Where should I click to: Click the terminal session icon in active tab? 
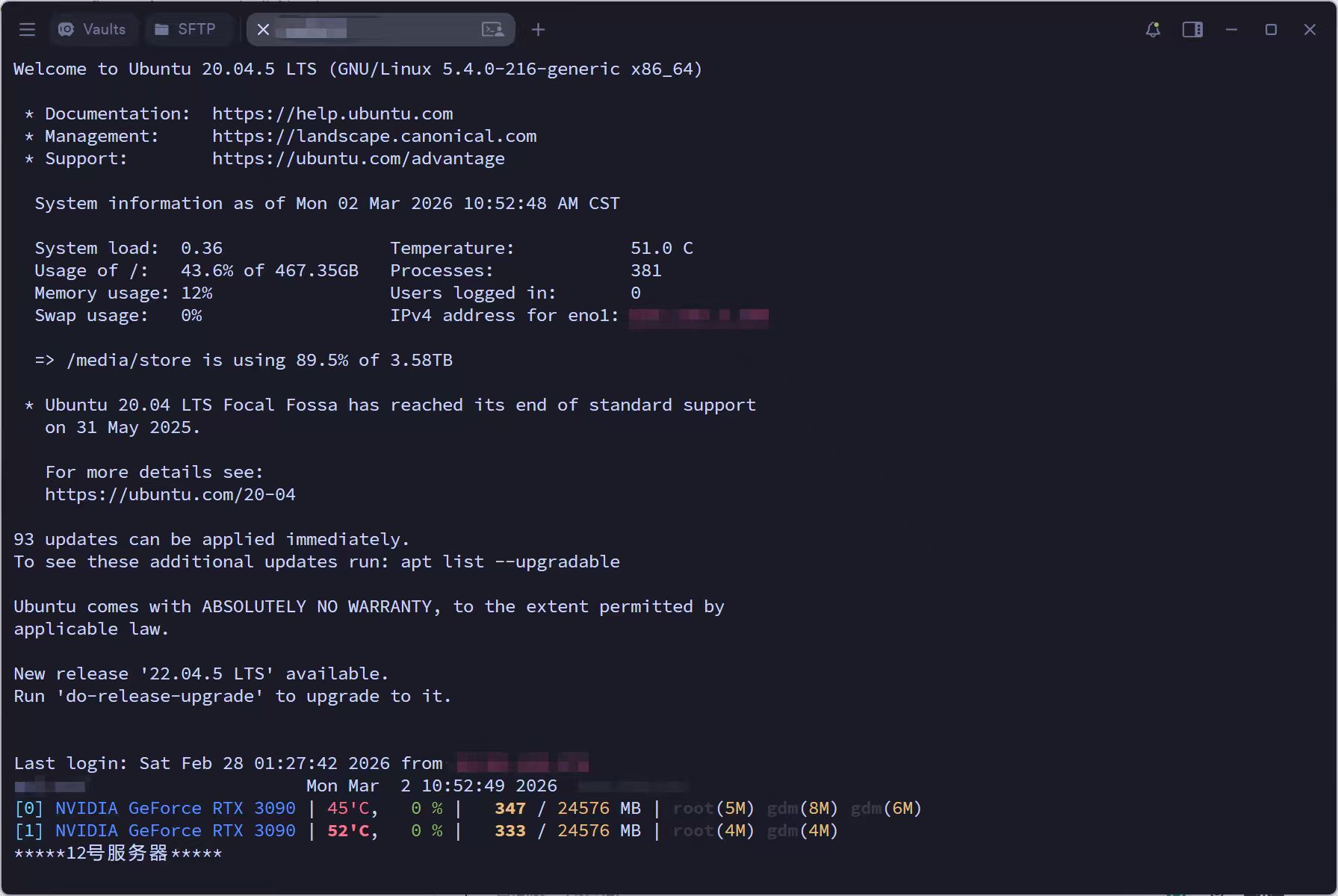[492, 30]
